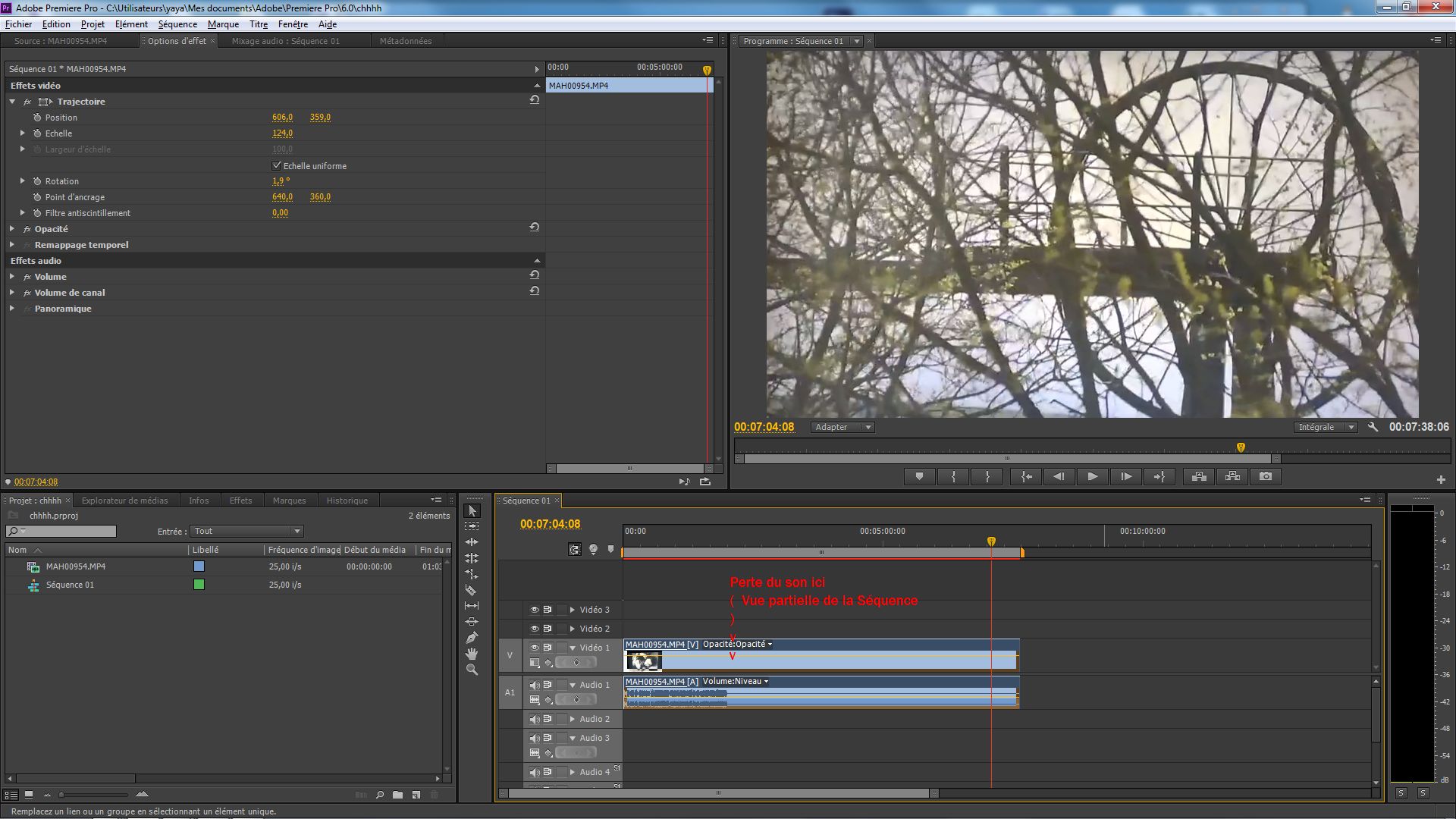Play the sequence in Program monitor
Screen dimensions: 1456x819
tap(1092, 476)
